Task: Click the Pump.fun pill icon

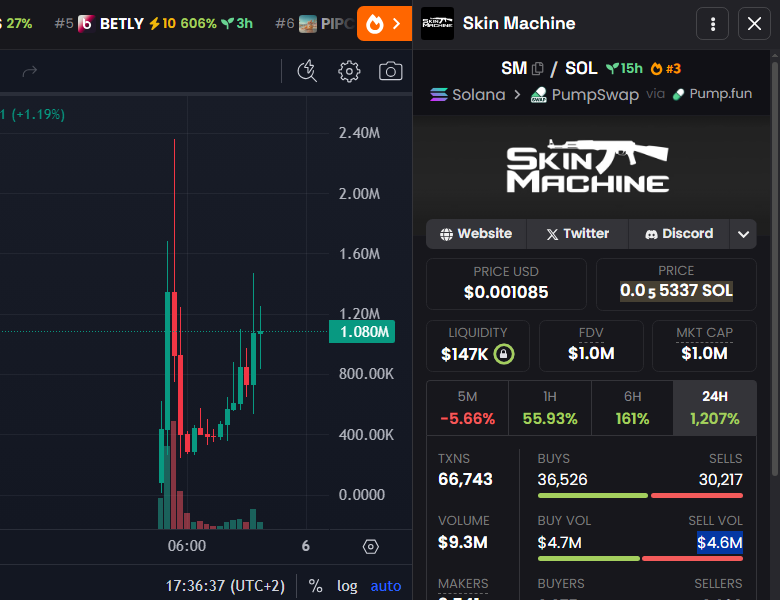Action: coord(679,94)
